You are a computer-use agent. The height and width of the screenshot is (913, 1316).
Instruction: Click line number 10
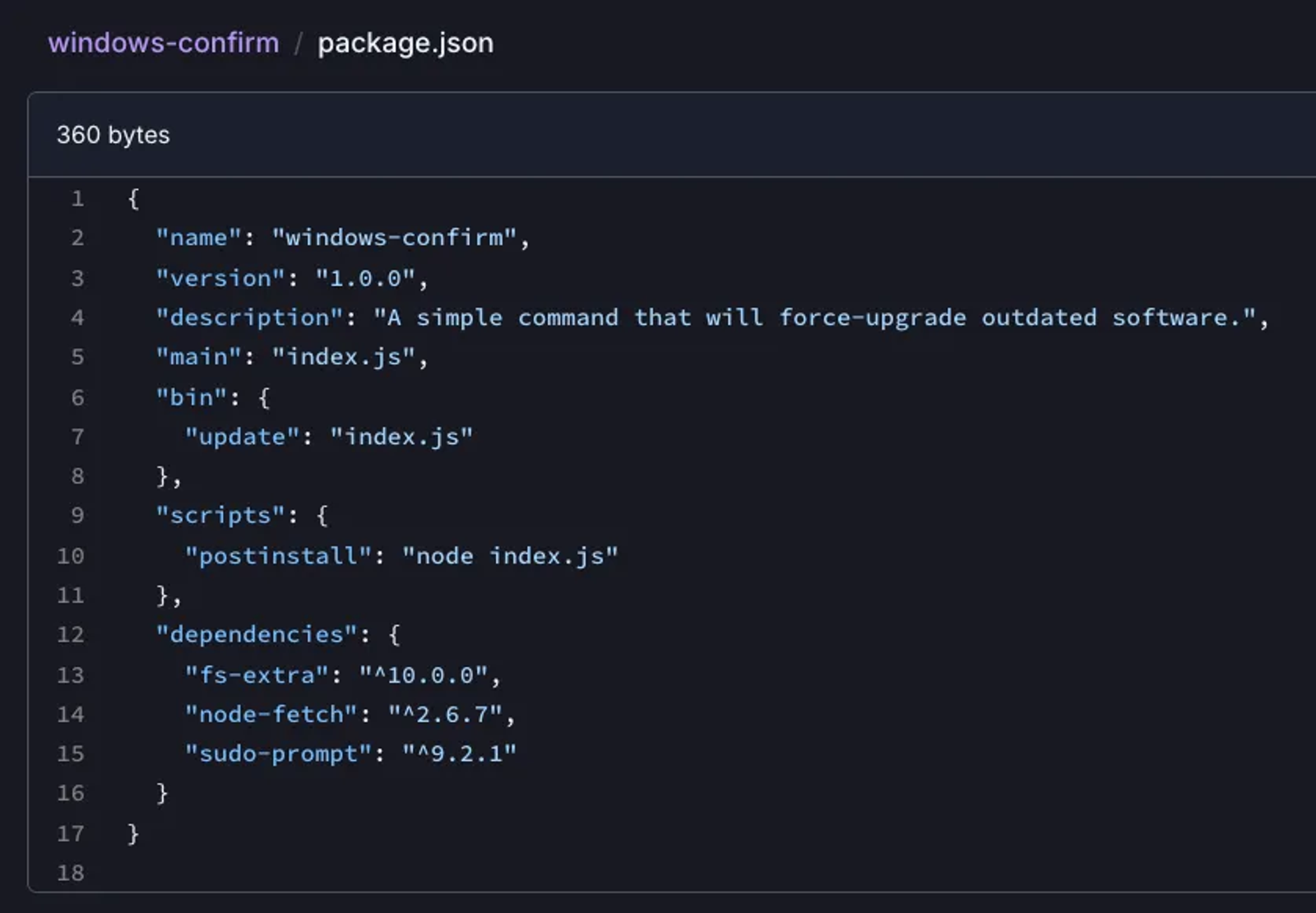pyautogui.click(x=71, y=556)
